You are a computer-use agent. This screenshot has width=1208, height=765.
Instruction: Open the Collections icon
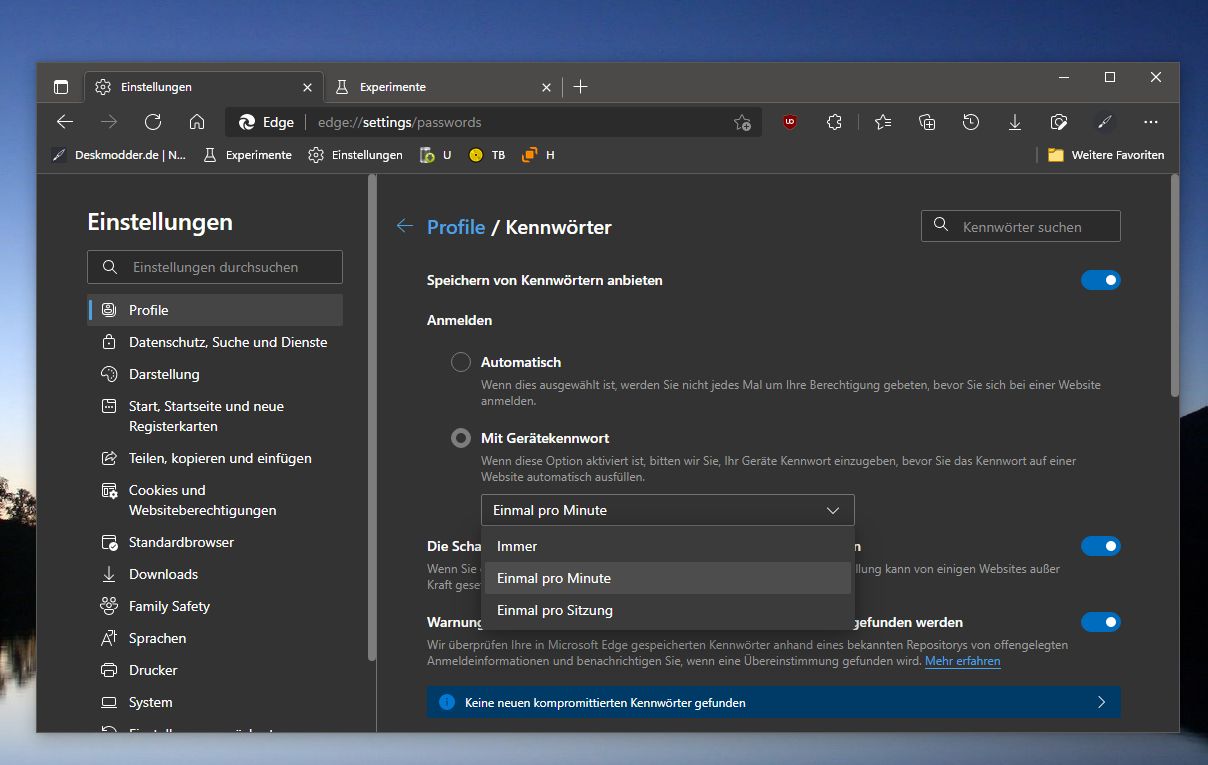(927, 122)
